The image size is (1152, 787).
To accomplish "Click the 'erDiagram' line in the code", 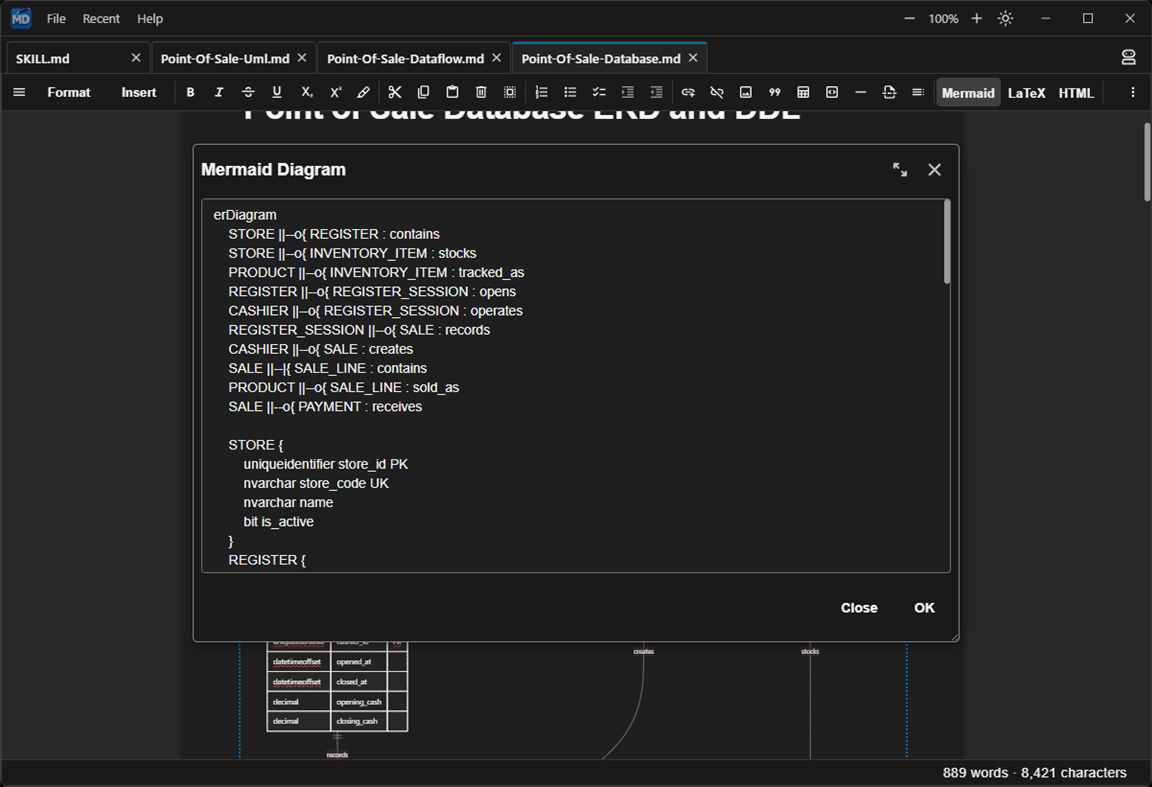I will pyautogui.click(x=245, y=215).
